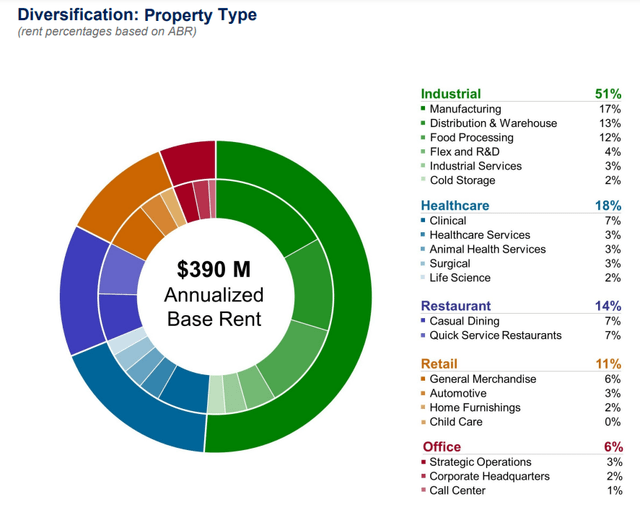
Task: Select the 'Flex and R&D' legend entry
Action: [x=464, y=152]
